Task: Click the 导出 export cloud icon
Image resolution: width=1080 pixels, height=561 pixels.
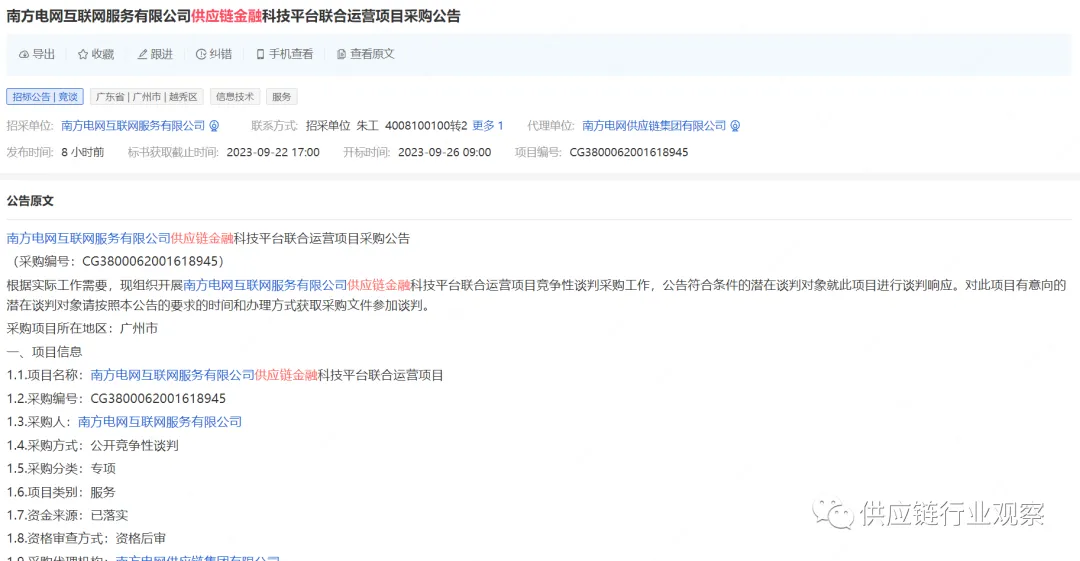Action: [x=23, y=54]
